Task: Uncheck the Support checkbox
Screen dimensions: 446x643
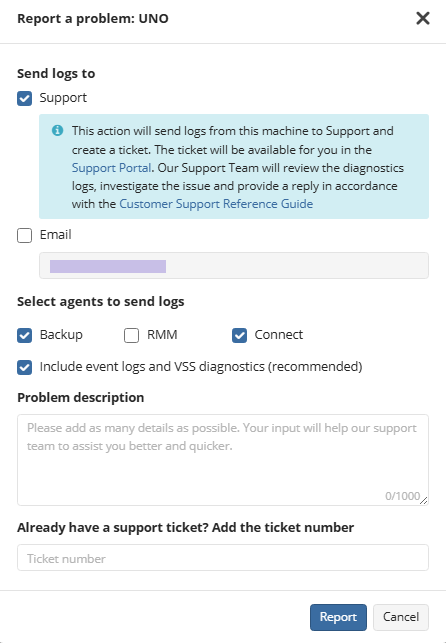Action: (x=25, y=98)
